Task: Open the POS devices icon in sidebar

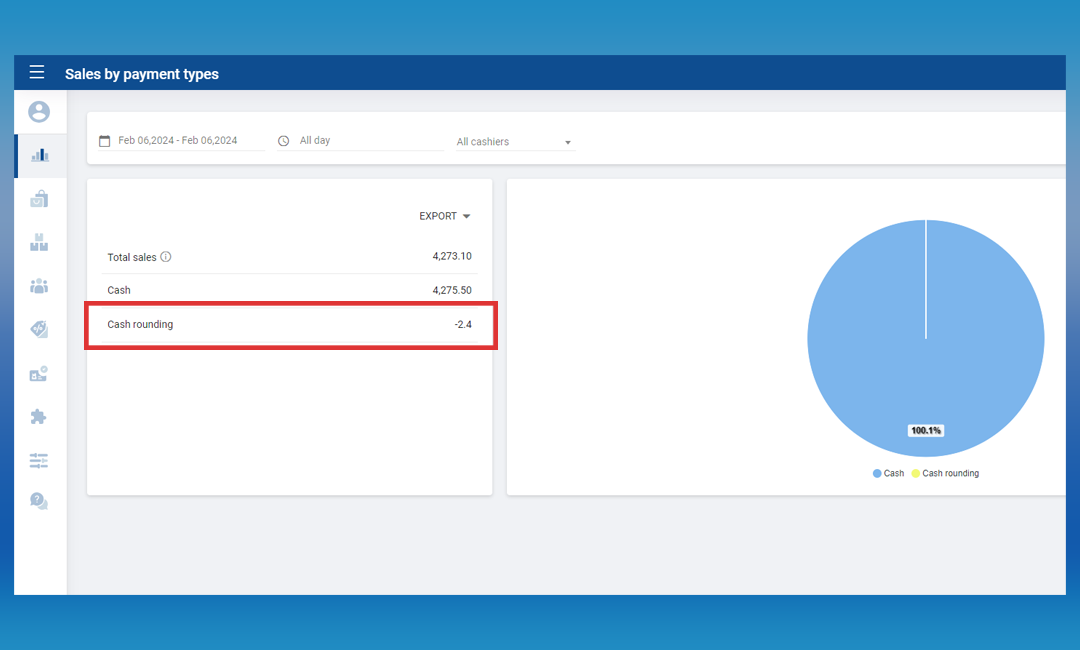Action: point(39,374)
